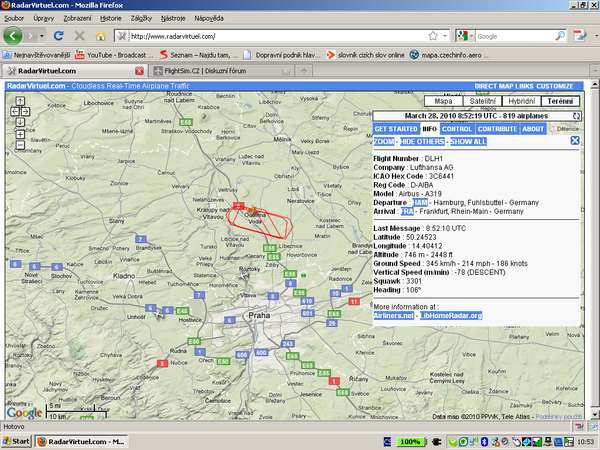
Task: Open the Nástroje menu
Action: click(173, 18)
